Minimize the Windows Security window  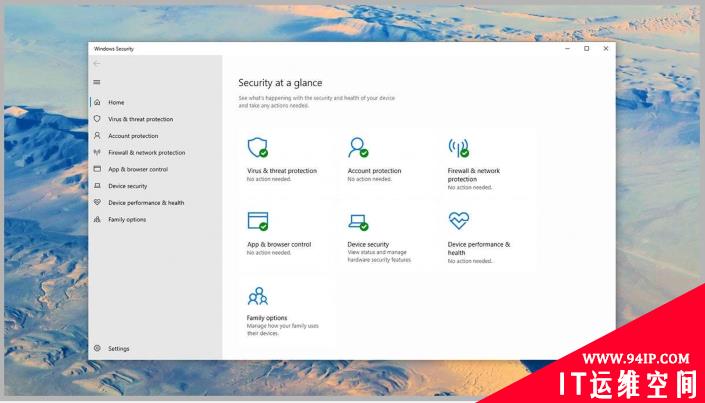tap(568, 49)
